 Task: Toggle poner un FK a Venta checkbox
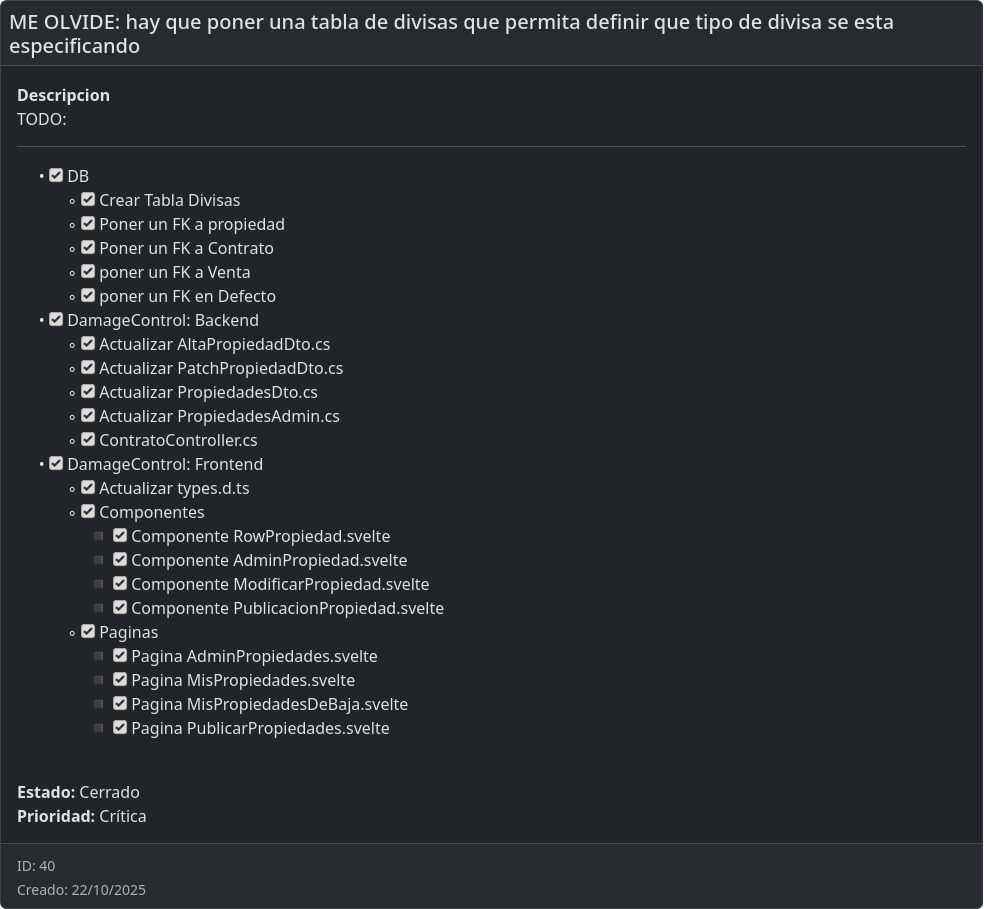click(x=88, y=271)
